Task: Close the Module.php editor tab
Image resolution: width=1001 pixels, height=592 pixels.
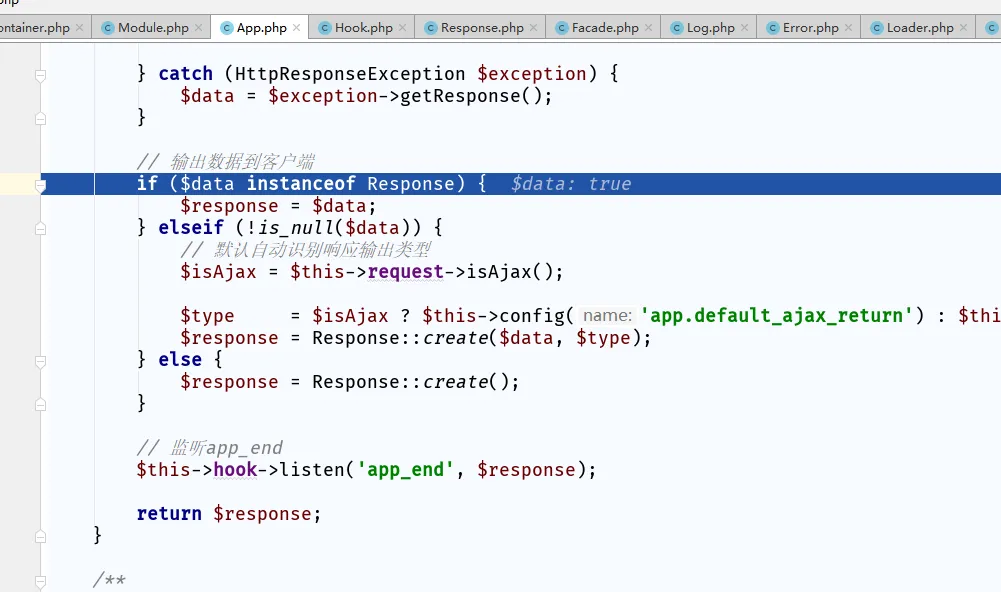Action: point(198,28)
